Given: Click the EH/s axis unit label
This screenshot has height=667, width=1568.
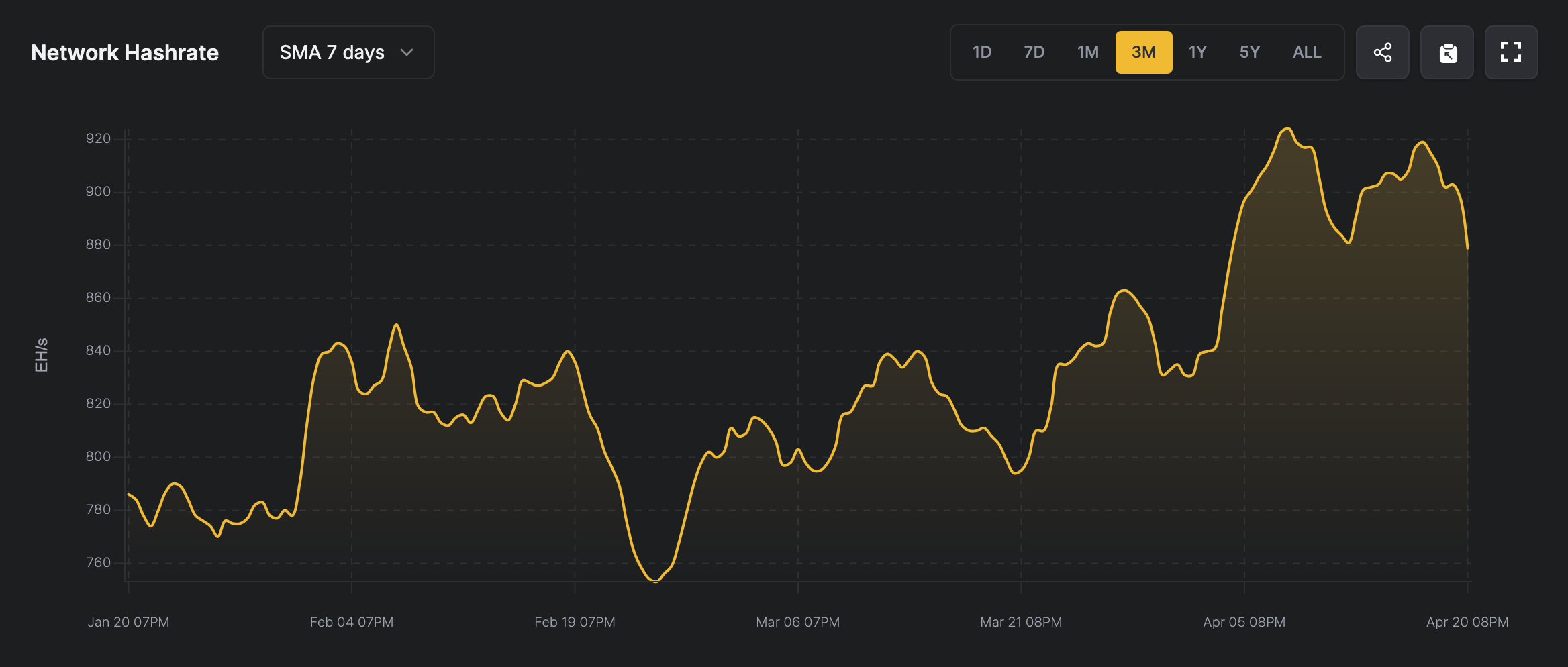Looking at the screenshot, I should coord(42,354).
